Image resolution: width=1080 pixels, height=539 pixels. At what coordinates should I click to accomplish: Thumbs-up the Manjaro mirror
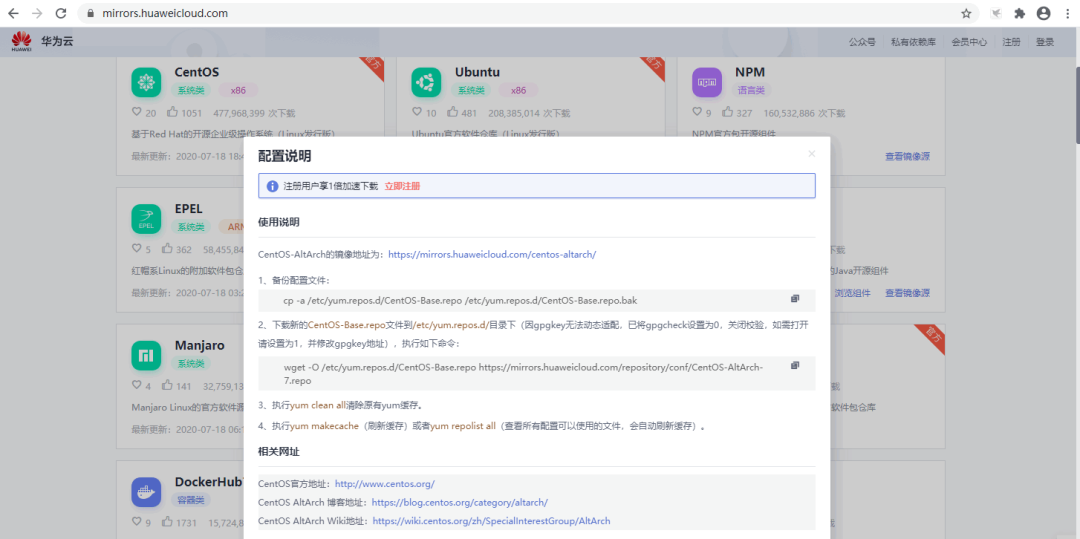[x=167, y=385]
